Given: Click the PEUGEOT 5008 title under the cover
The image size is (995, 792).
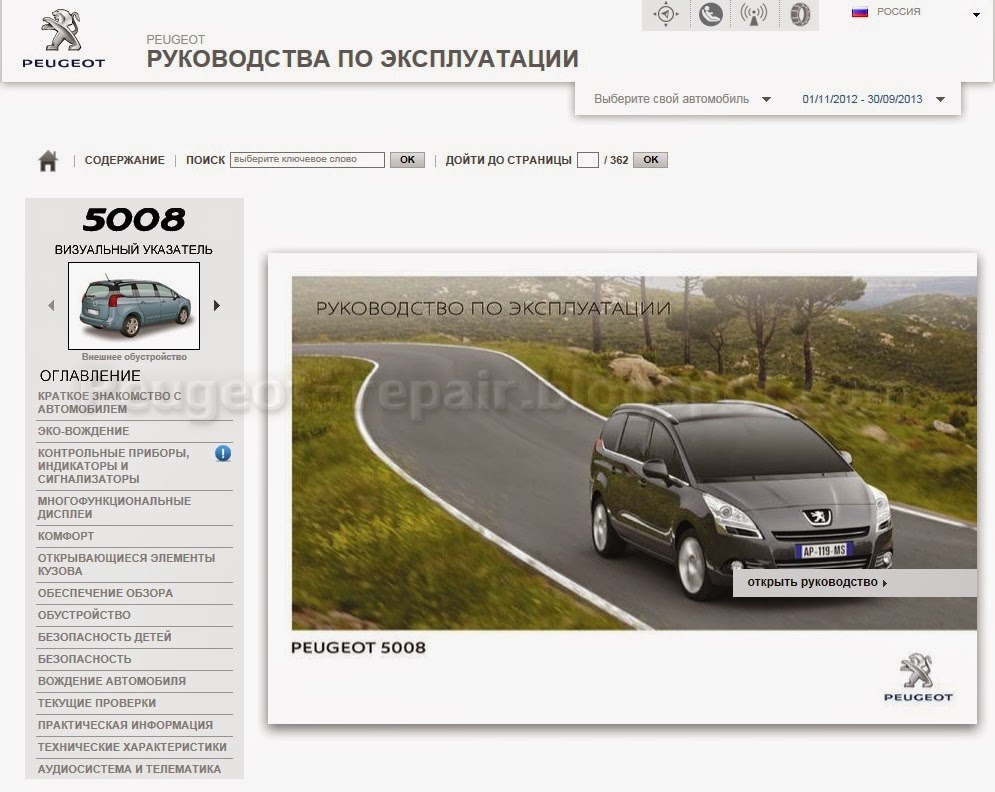Looking at the screenshot, I should (x=359, y=648).
